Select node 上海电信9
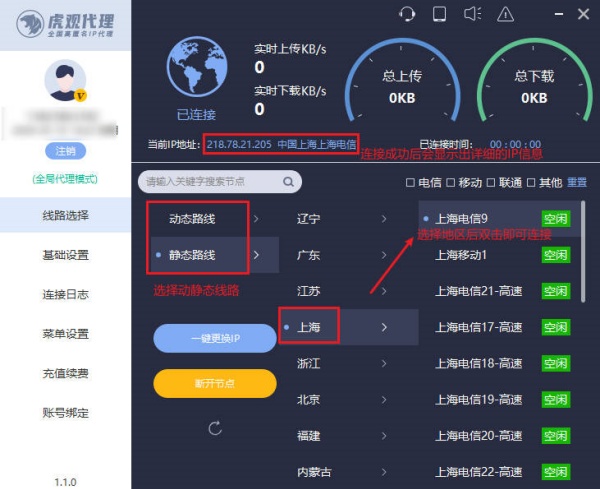Image resolution: width=600 pixels, height=489 pixels. point(461,219)
